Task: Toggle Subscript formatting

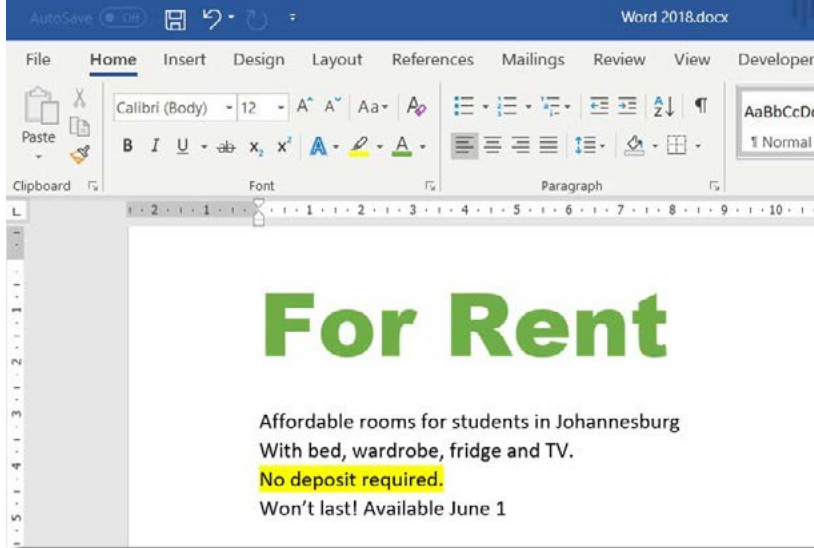Action: (x=256, y=147)
